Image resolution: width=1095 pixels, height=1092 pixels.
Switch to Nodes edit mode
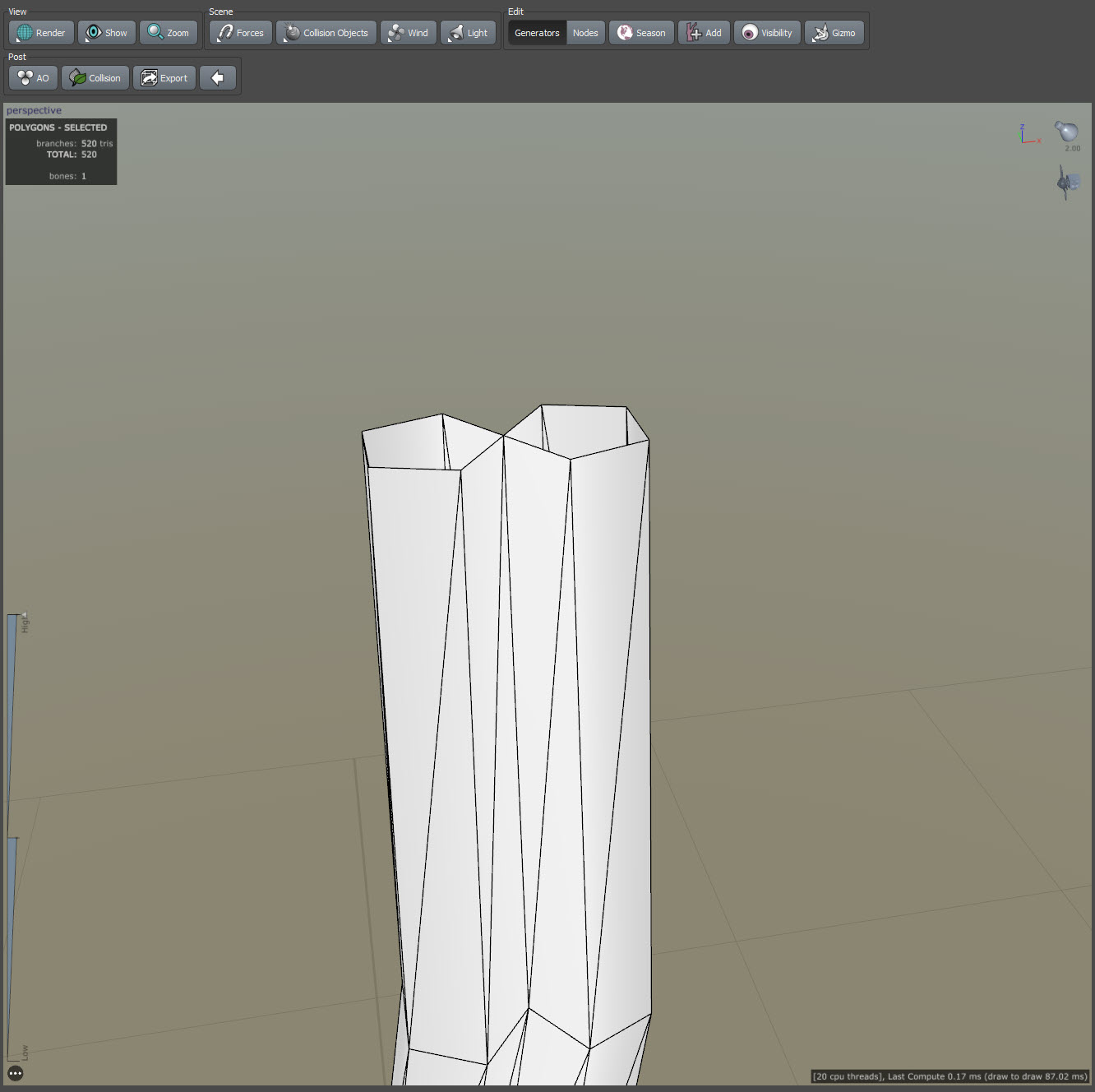585,33
